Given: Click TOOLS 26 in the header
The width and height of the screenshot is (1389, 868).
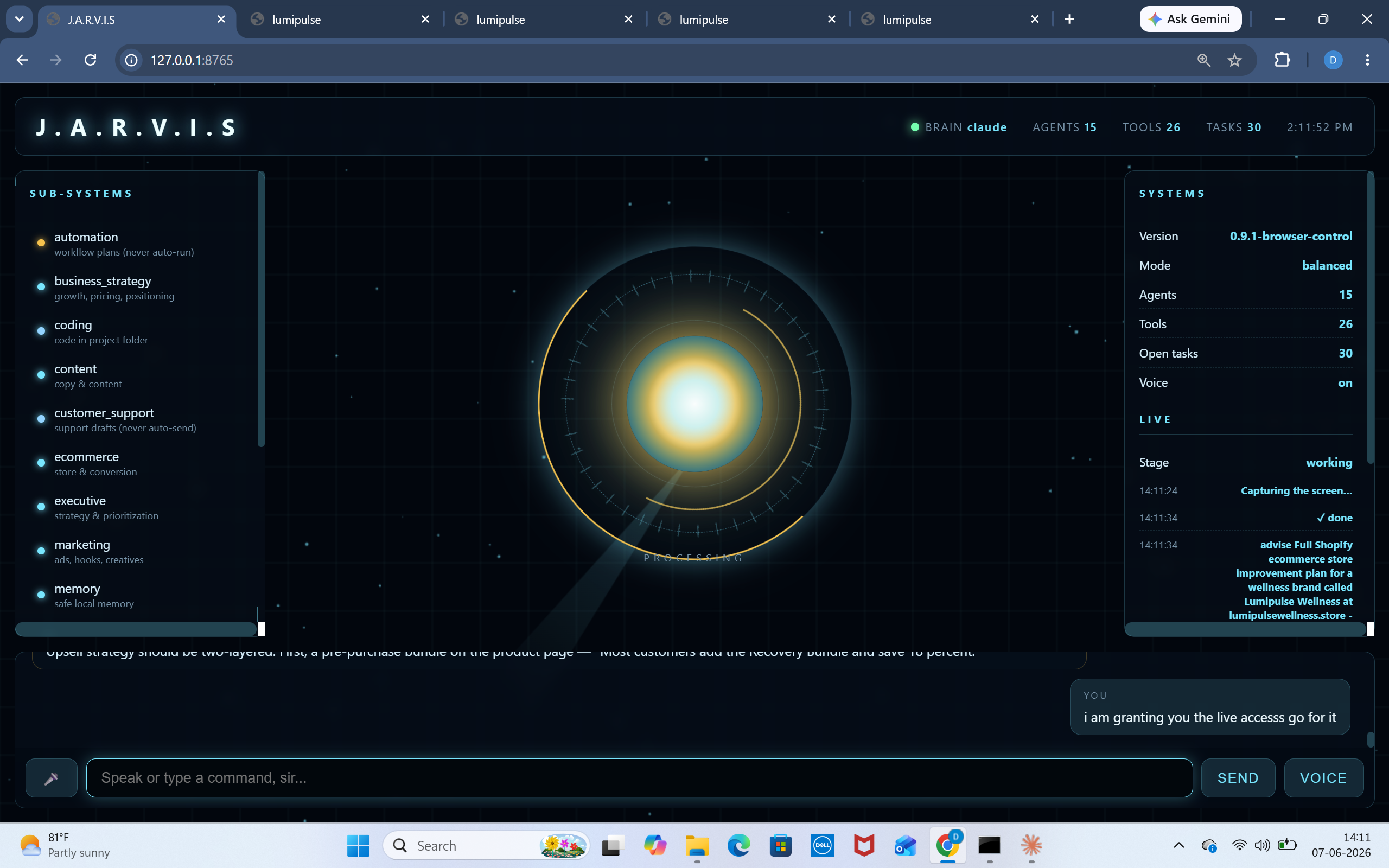Looking at the screenshot, I should 1151,127.
